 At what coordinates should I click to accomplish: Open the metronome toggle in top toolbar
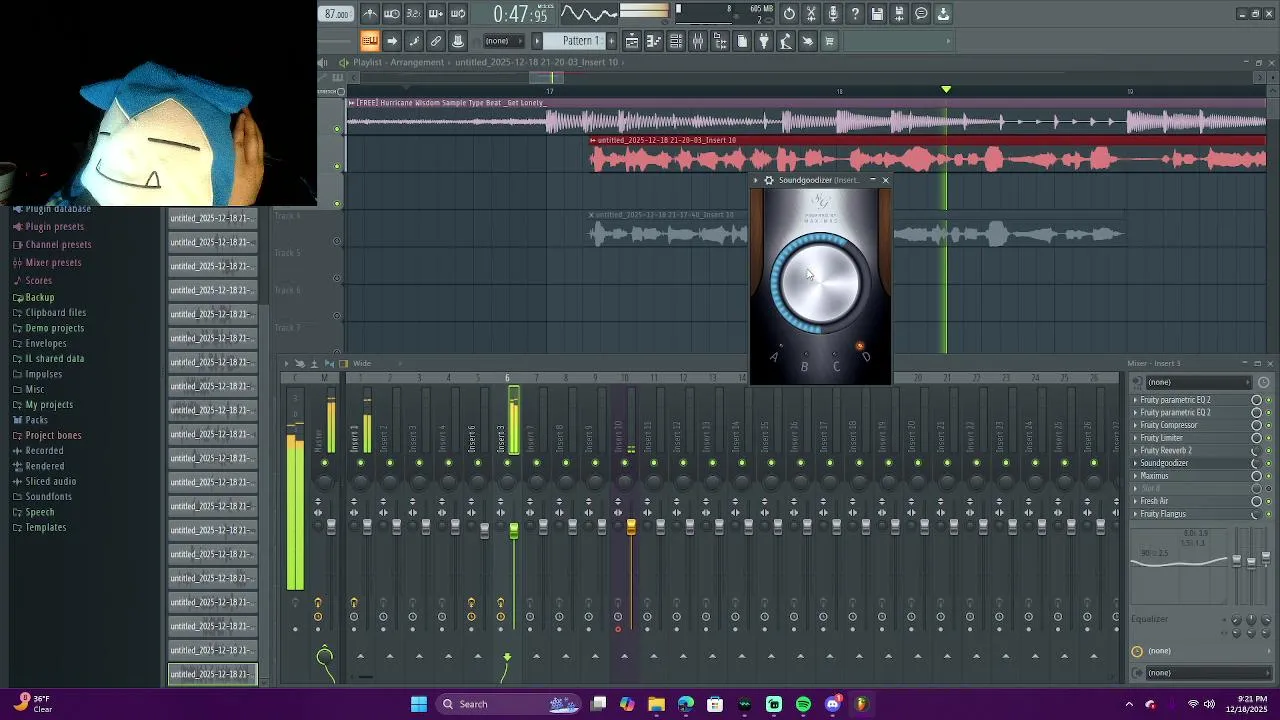[x=370, y=14]
